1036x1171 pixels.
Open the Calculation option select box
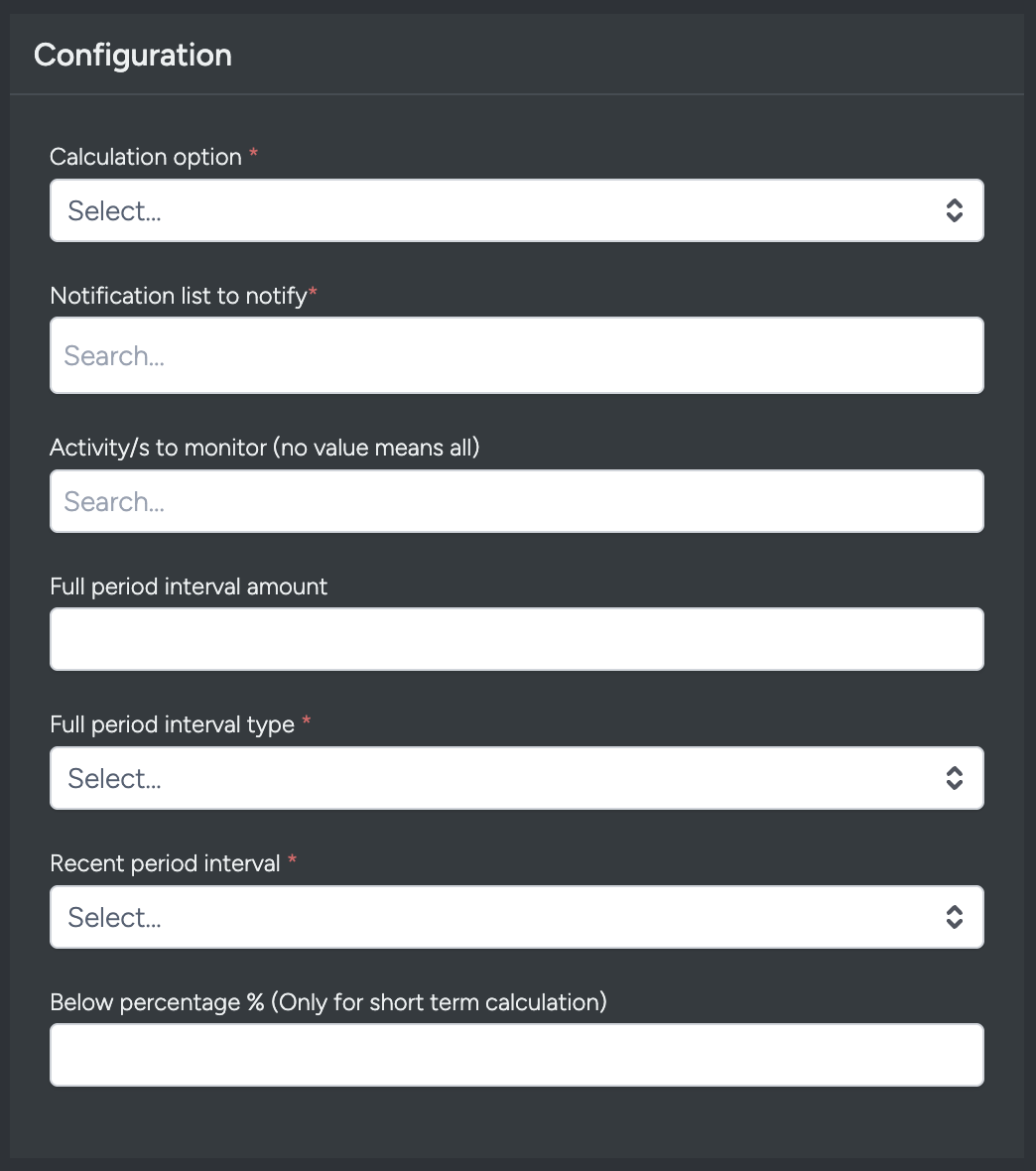(x=496, y=210)
